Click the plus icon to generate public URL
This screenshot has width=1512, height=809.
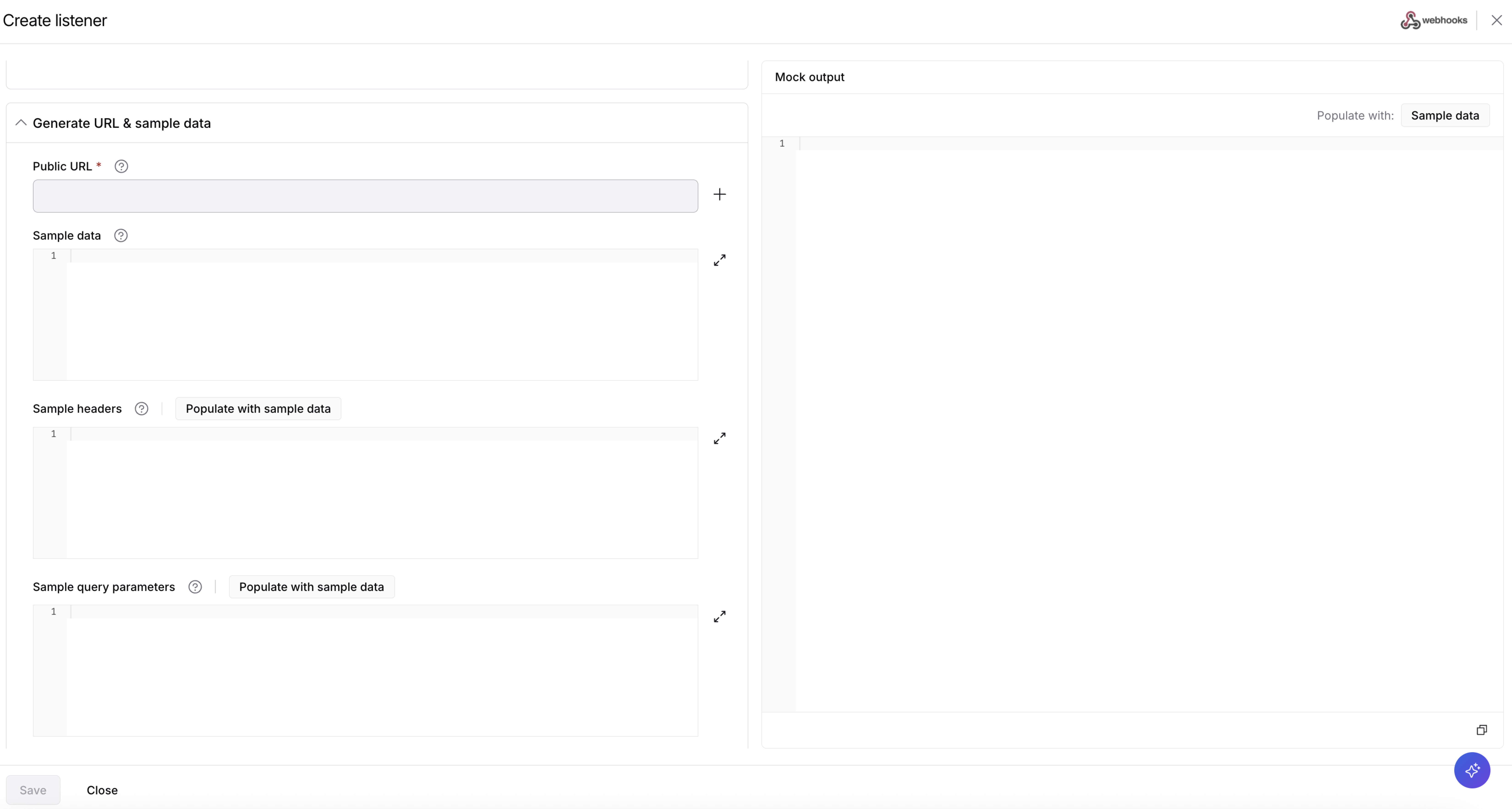pos(720,194)
